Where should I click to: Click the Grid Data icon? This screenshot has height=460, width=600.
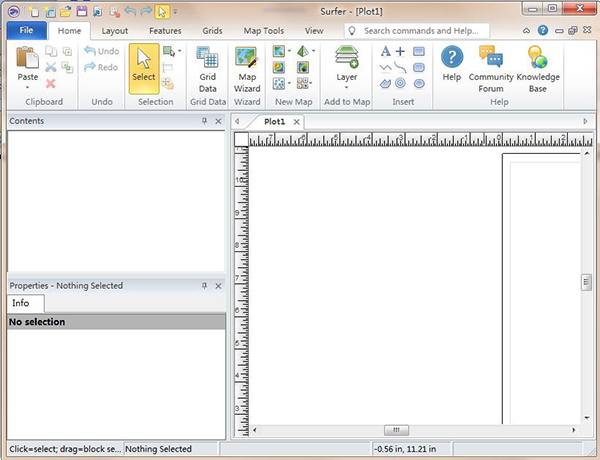pyautogui.click(x=207, y=58)
